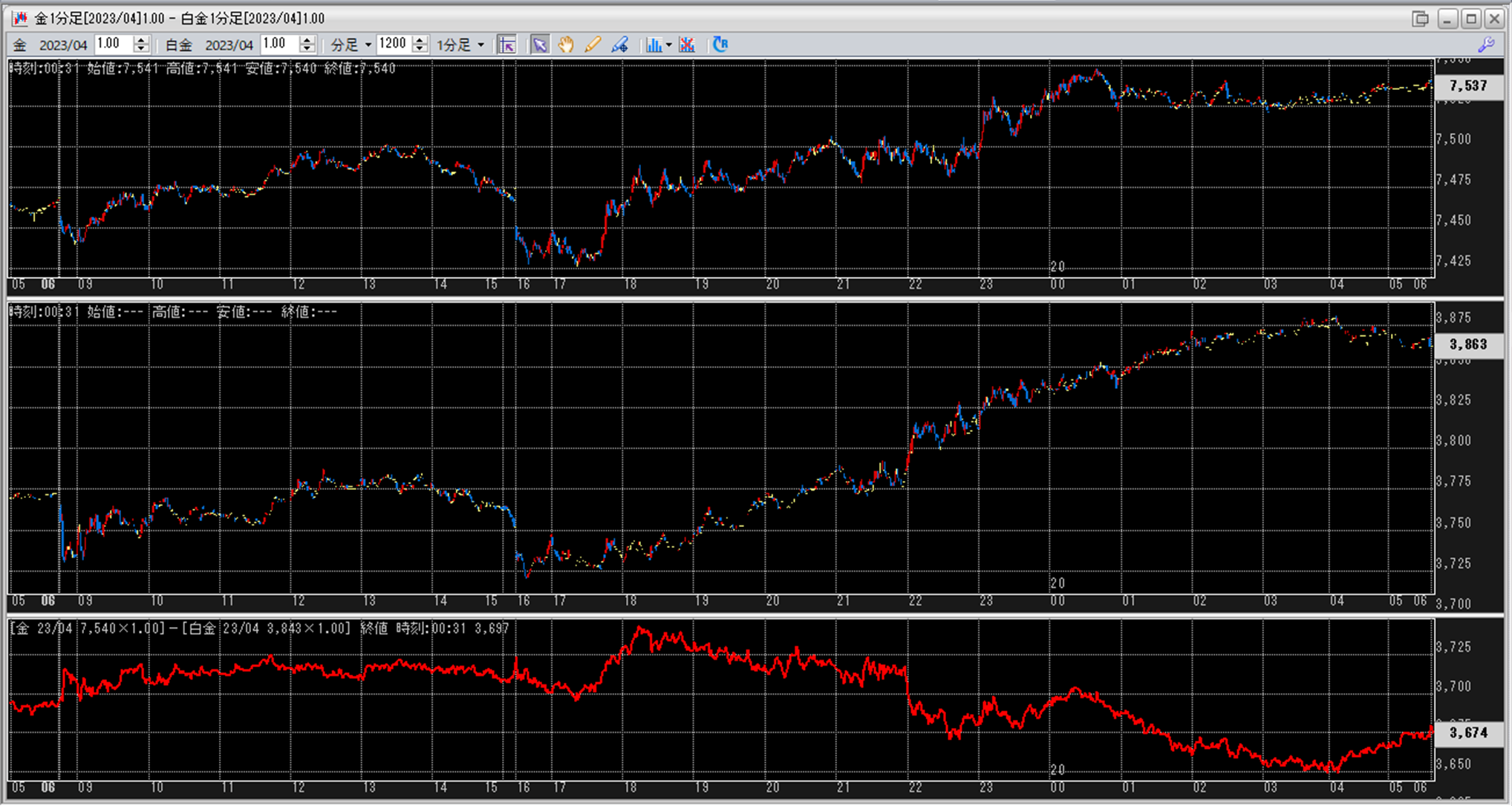This screenshot has width=1512, height=806.
Task: Select the pencil draw tool
Action: pos(592,45)
